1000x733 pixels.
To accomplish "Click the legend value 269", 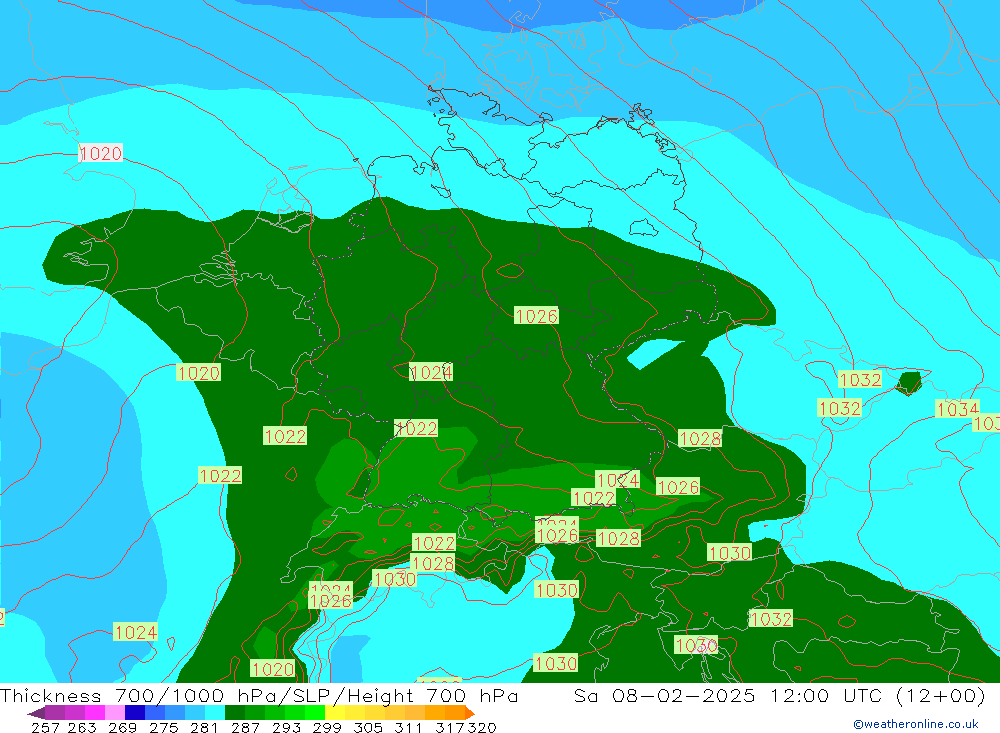I will coord(122,727).
